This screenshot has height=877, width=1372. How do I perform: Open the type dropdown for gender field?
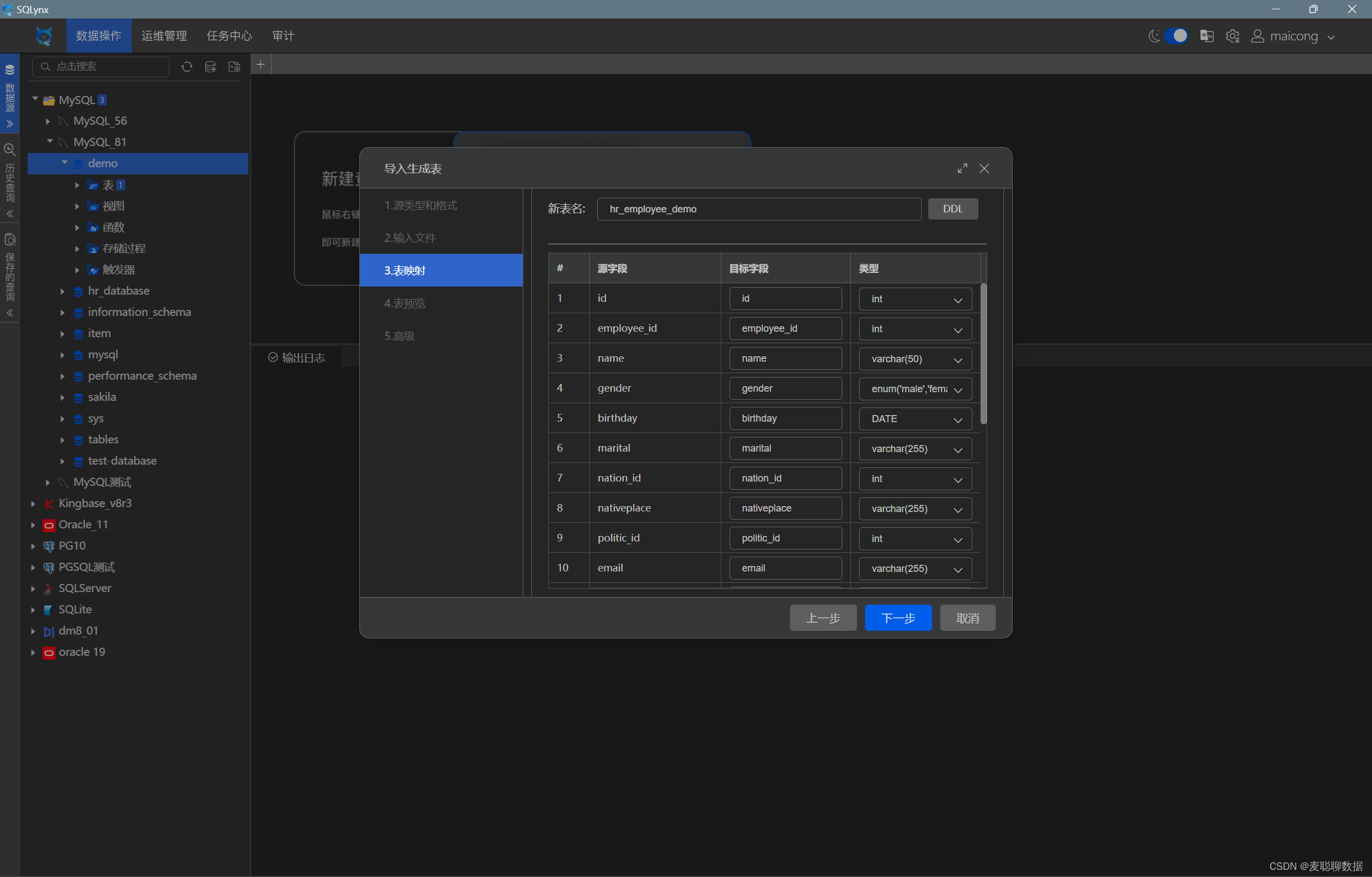(915, 389)
